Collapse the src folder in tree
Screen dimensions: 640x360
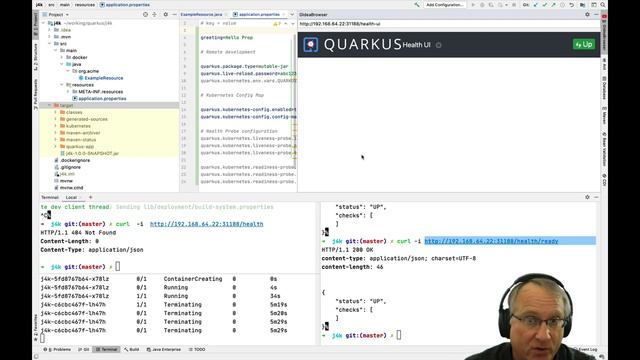50,44
